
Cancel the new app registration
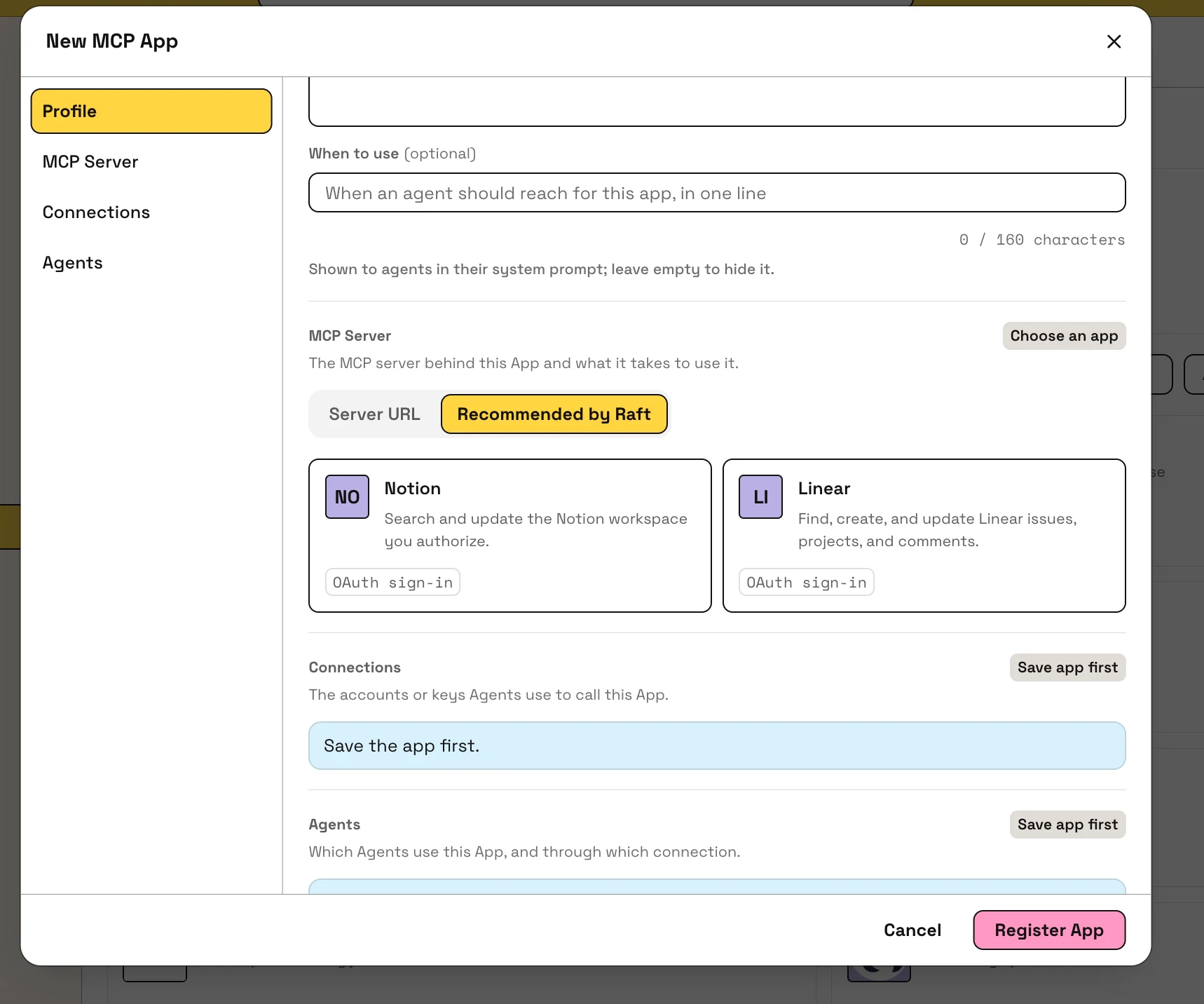[x=912, y=930]
